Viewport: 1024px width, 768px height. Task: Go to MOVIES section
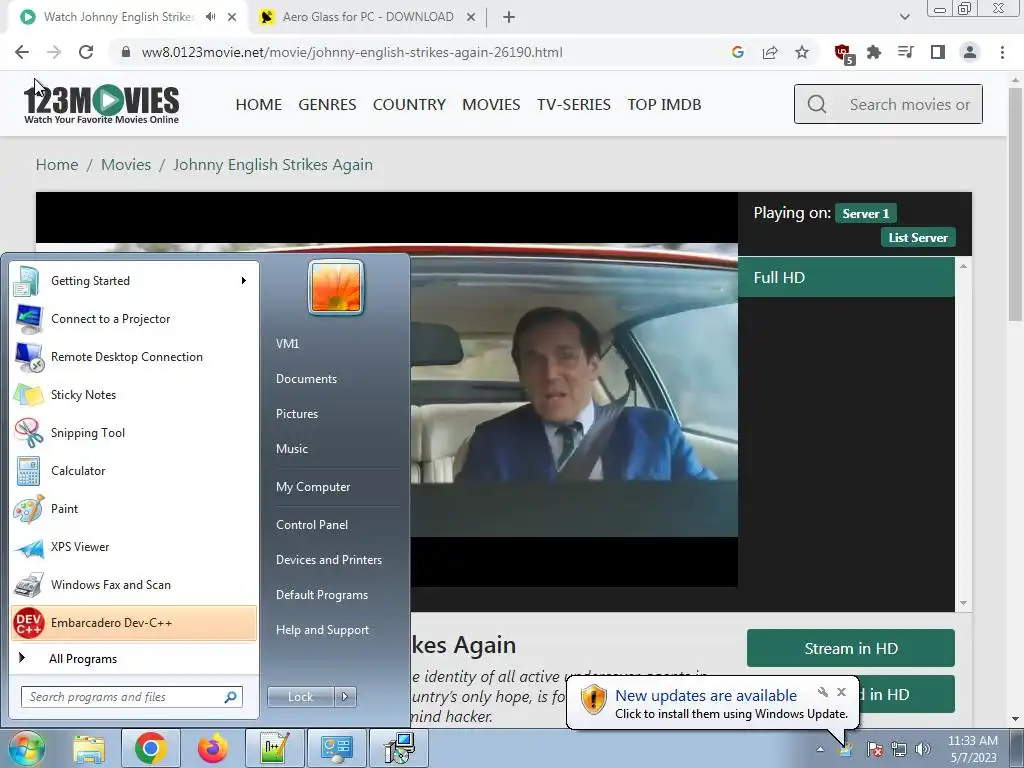491,104
